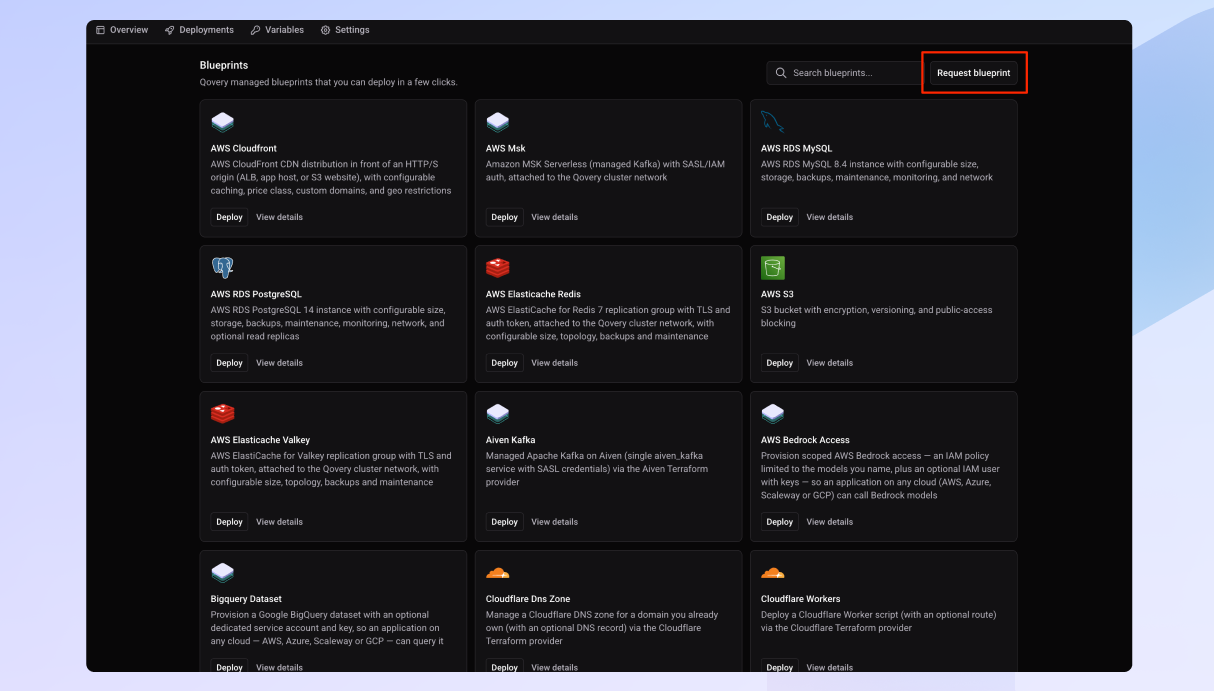The image size is (1214, 691).
Task: Click the magnifier icon in search box
Action: click(x=781, y=73)
